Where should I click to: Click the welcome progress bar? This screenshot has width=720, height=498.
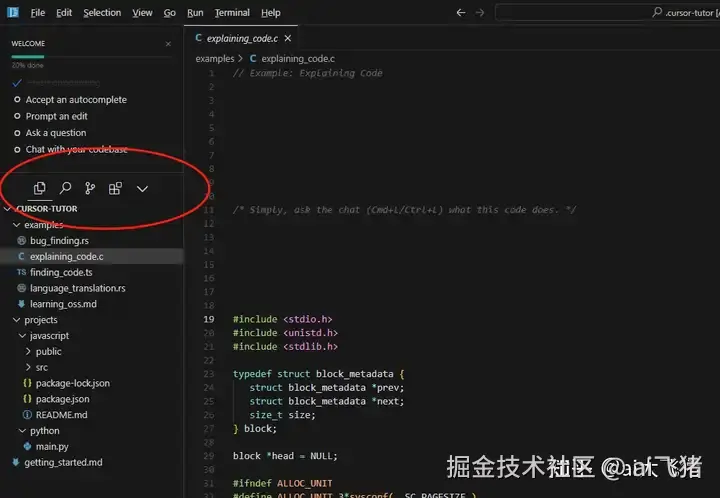point(92,57)
